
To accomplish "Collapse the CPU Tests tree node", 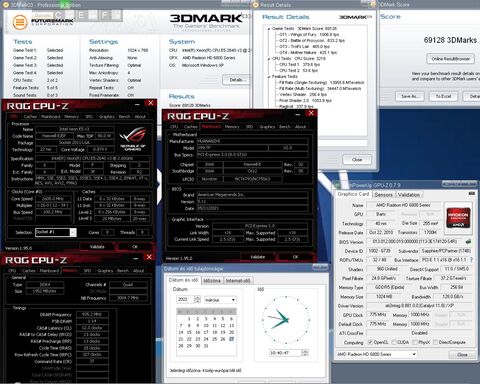I will tap(269, 59).
